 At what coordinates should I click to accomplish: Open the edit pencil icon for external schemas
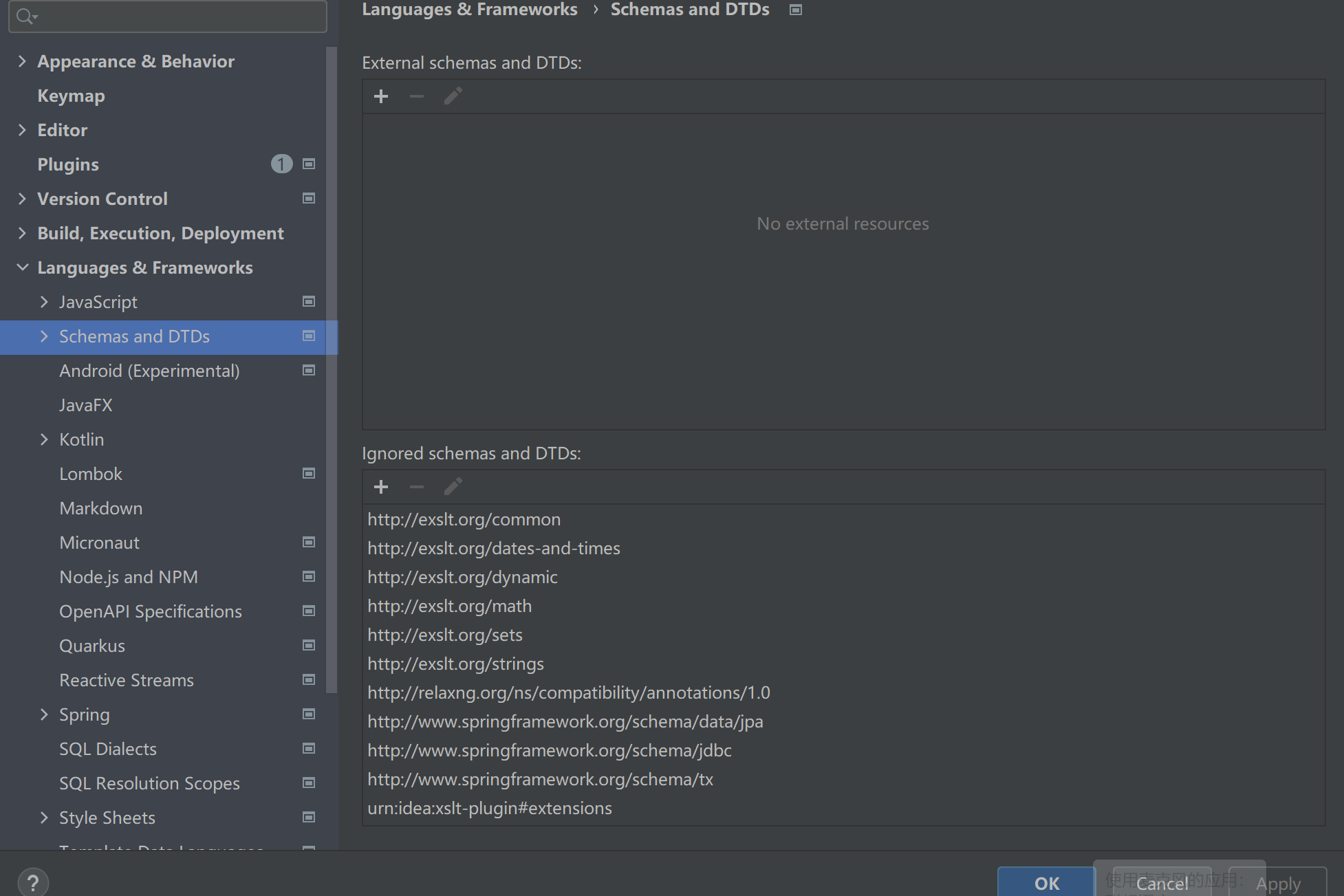click(x=453, y=96)
